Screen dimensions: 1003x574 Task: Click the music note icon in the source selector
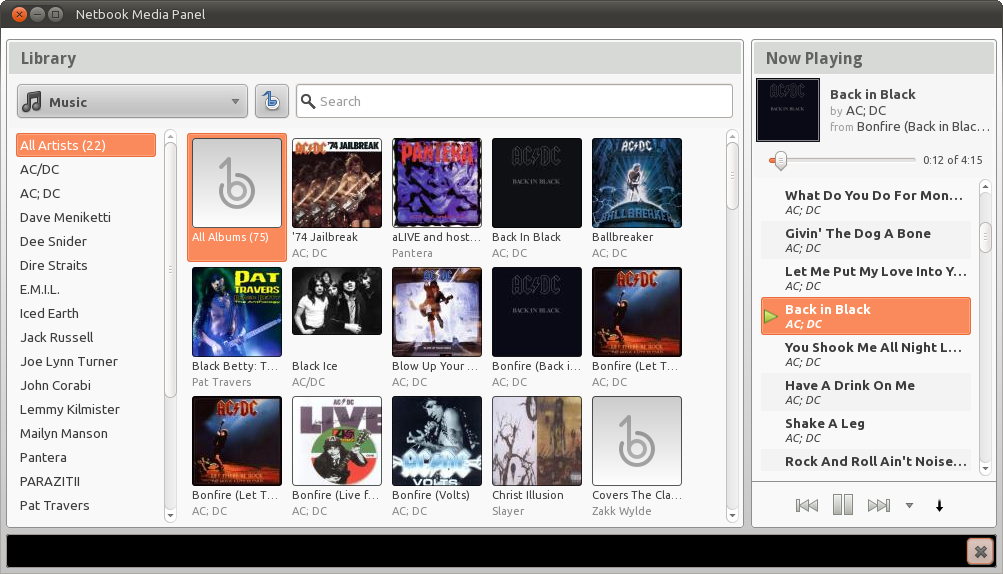pyautogui.click(x=32, y=101)
